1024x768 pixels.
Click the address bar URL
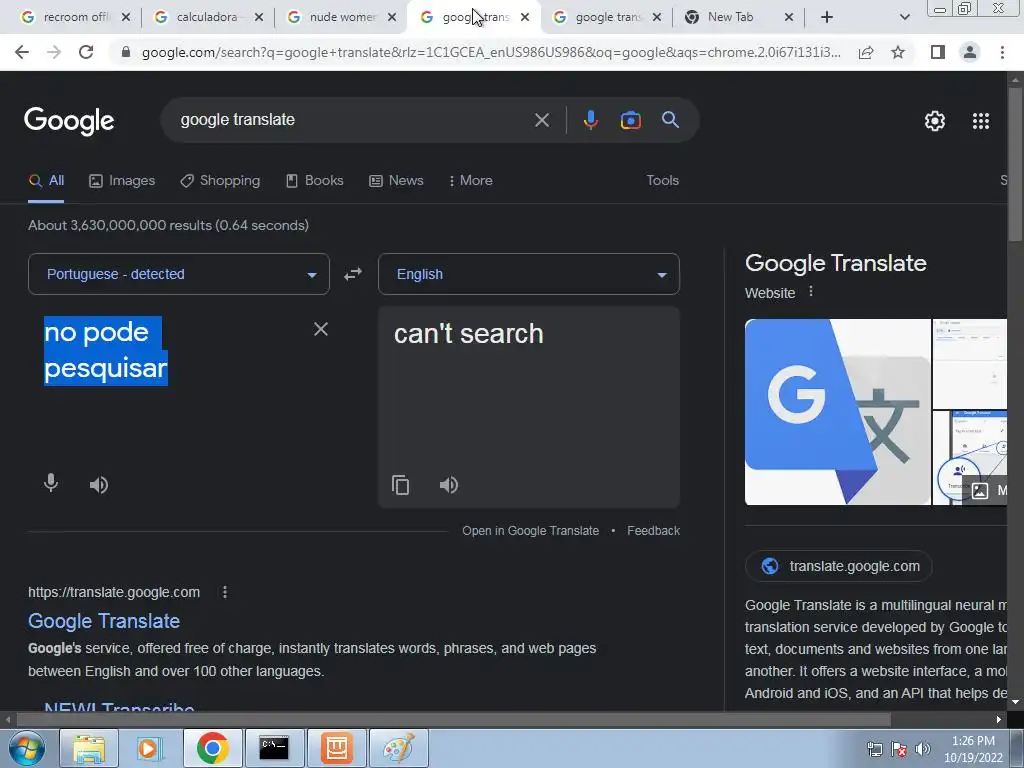tap(491, 52)
